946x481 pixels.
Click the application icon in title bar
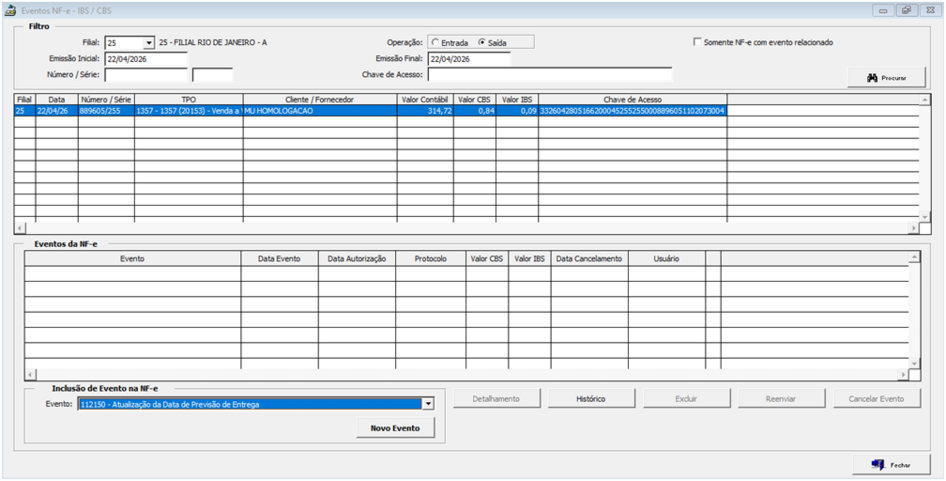click(11, 10)
